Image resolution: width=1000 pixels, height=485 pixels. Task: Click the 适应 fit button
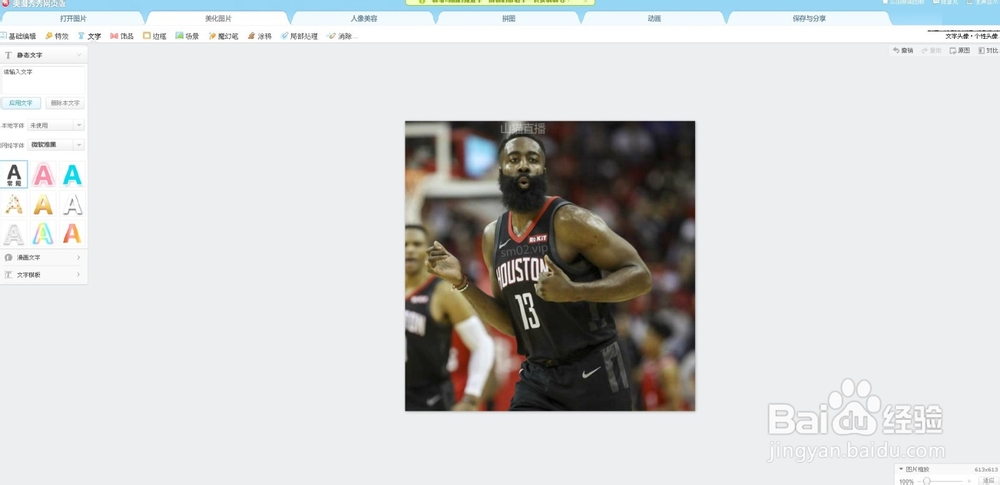[x=989, y=481]
